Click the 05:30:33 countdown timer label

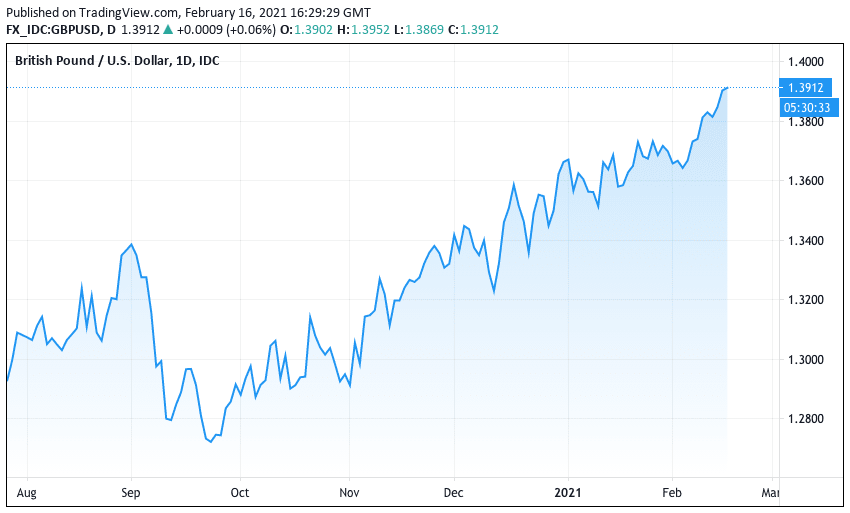tap(804, 107)
